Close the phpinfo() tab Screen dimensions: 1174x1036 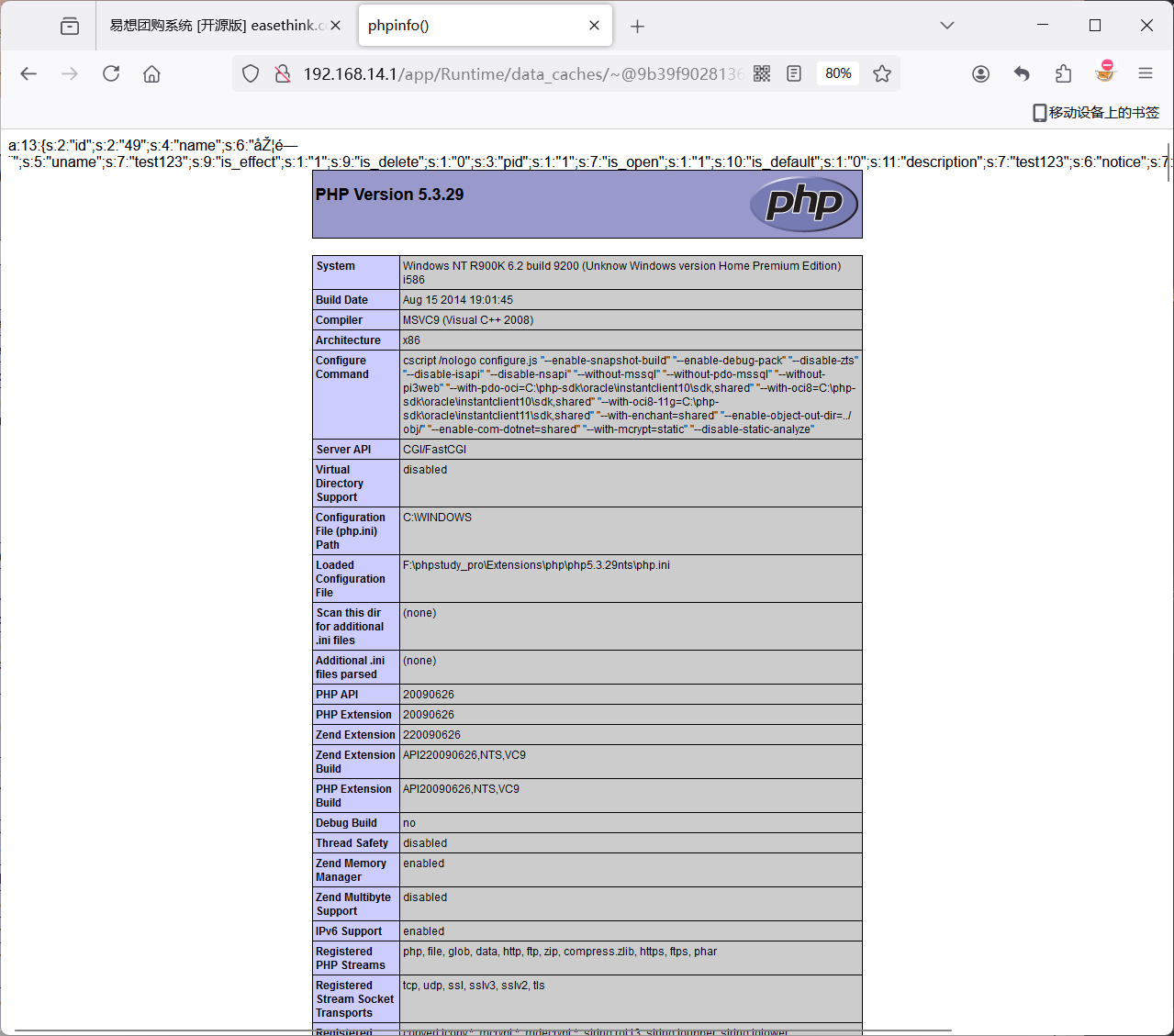[594, 26]
